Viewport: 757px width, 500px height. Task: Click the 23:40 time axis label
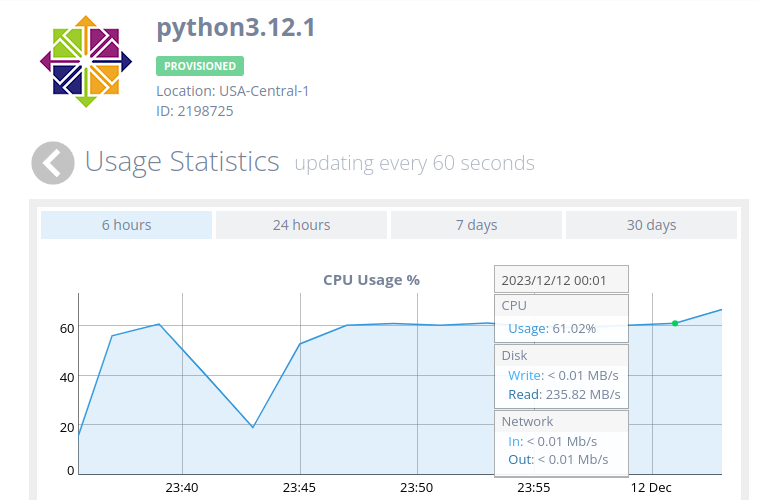tap(181, 487)
